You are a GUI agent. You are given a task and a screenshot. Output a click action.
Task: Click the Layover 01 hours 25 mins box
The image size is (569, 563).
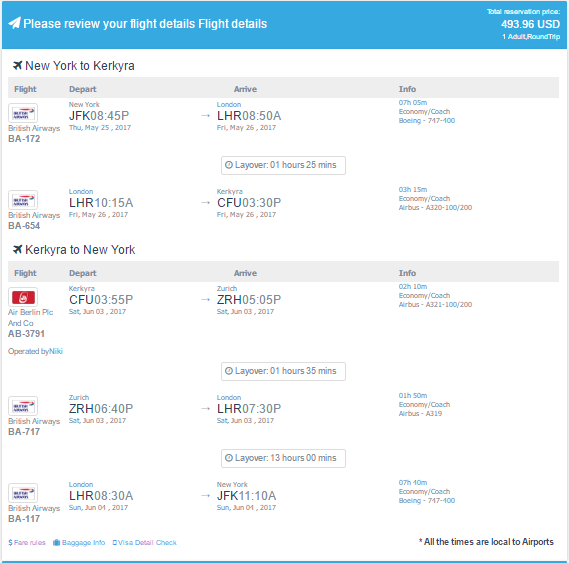tap(283, 165)
